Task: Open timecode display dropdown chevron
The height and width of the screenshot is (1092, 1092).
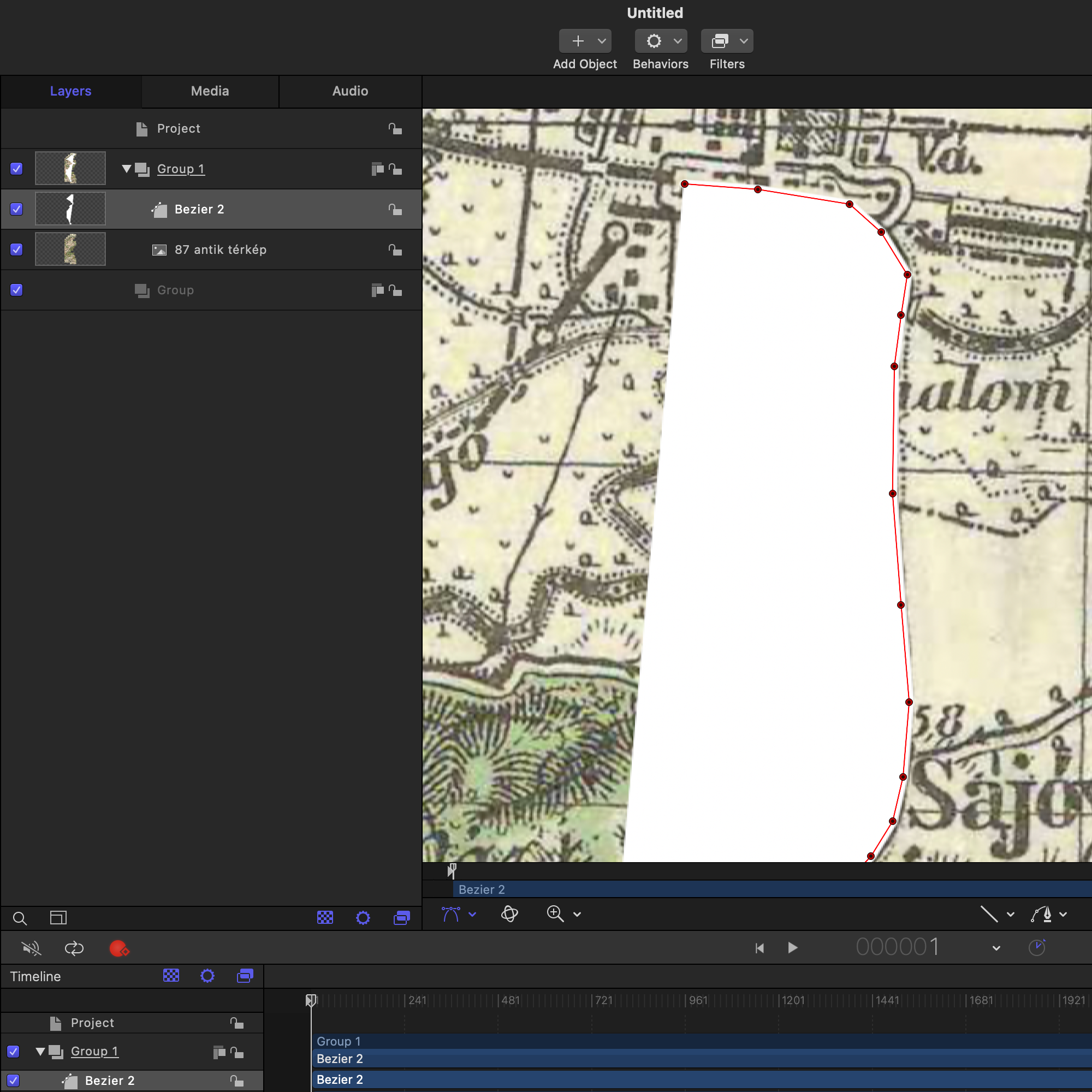Action: pos(996,948)
